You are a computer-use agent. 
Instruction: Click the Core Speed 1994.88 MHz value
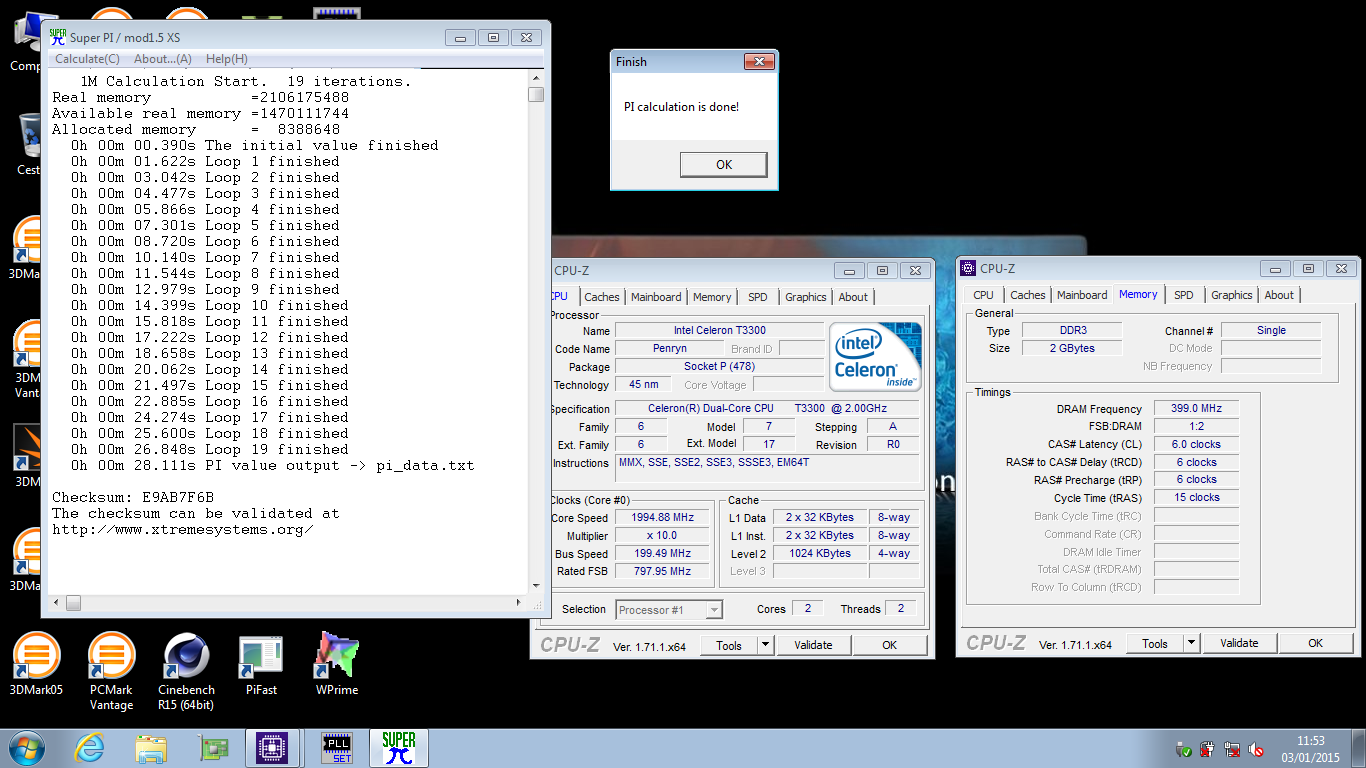coord(664,517)
